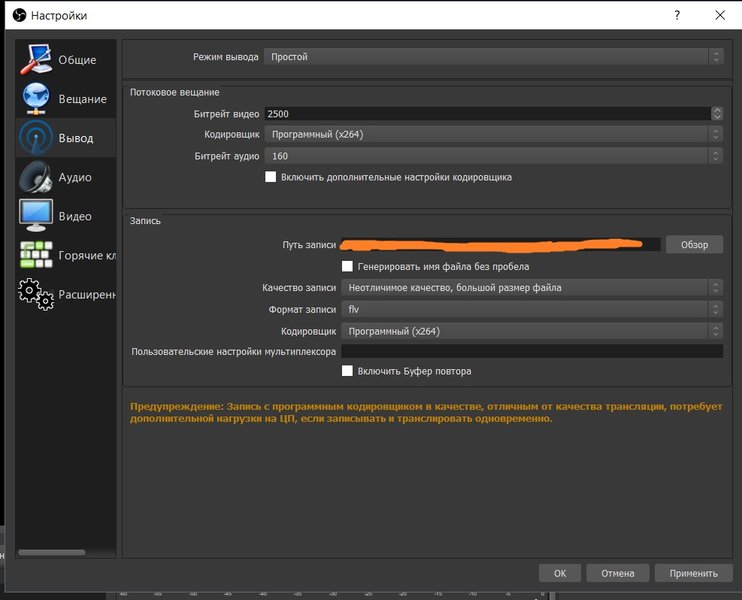Open the Recording quality dropdown
This screenshot has height=600, width=742.
[x=532, y=288]
